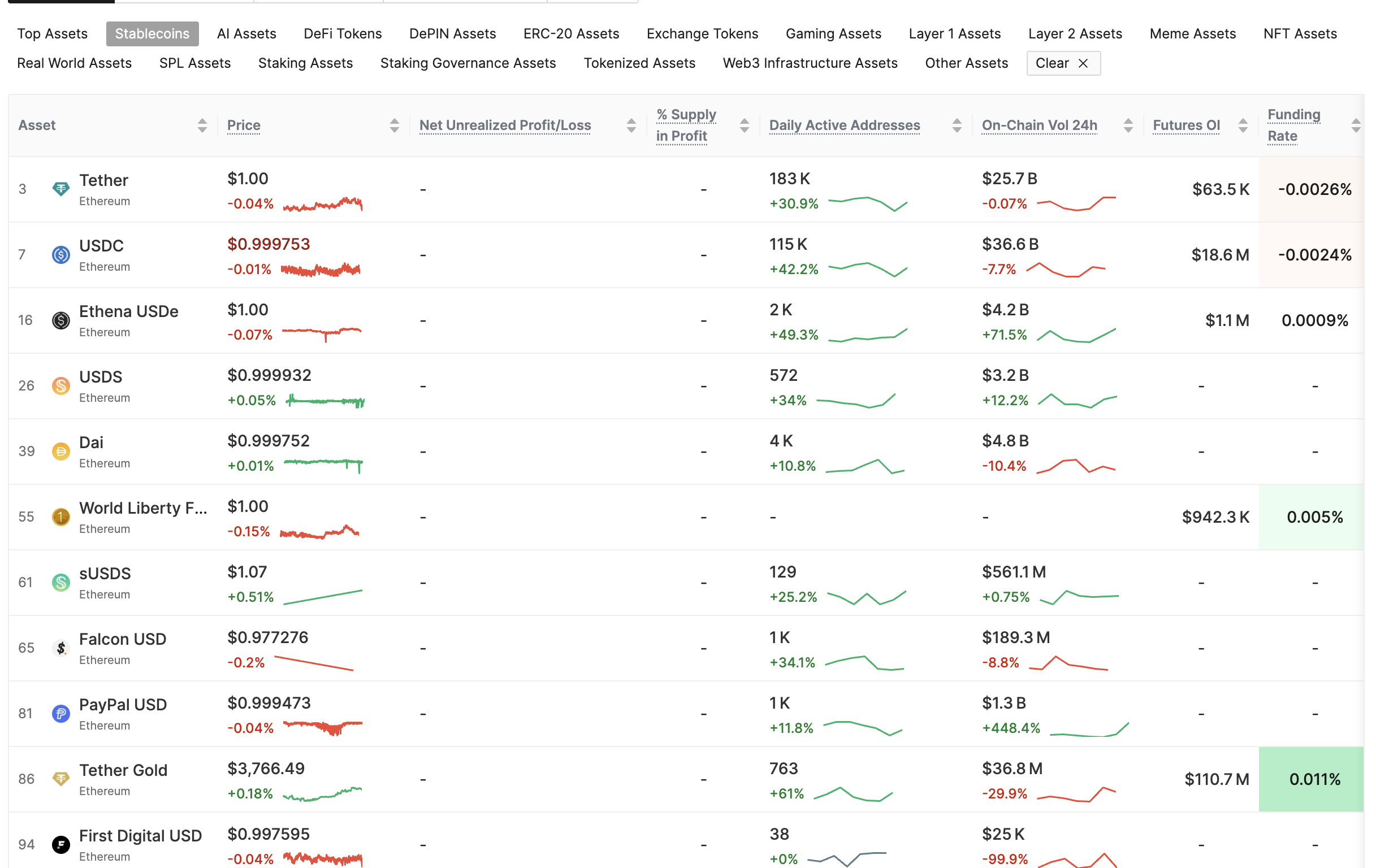Screen dimensions: 1376x868
Task: Sort by Futures OI arrows
Action: 1243,125
